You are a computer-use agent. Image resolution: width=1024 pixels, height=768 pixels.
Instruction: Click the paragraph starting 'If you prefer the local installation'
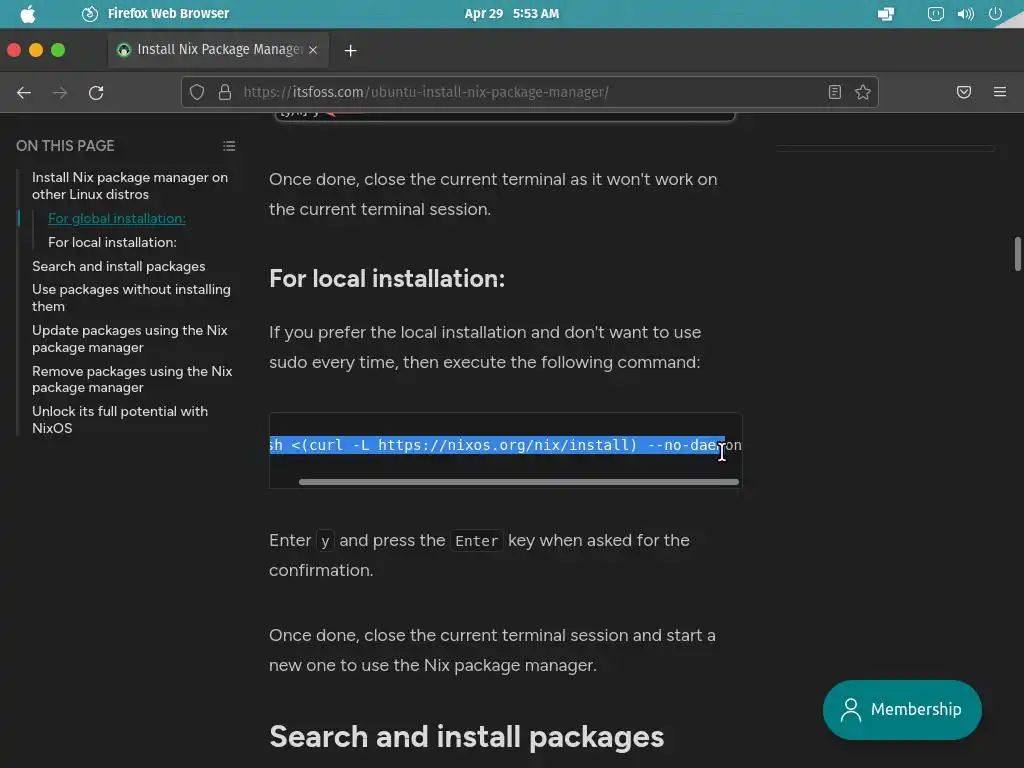(485, 347)
